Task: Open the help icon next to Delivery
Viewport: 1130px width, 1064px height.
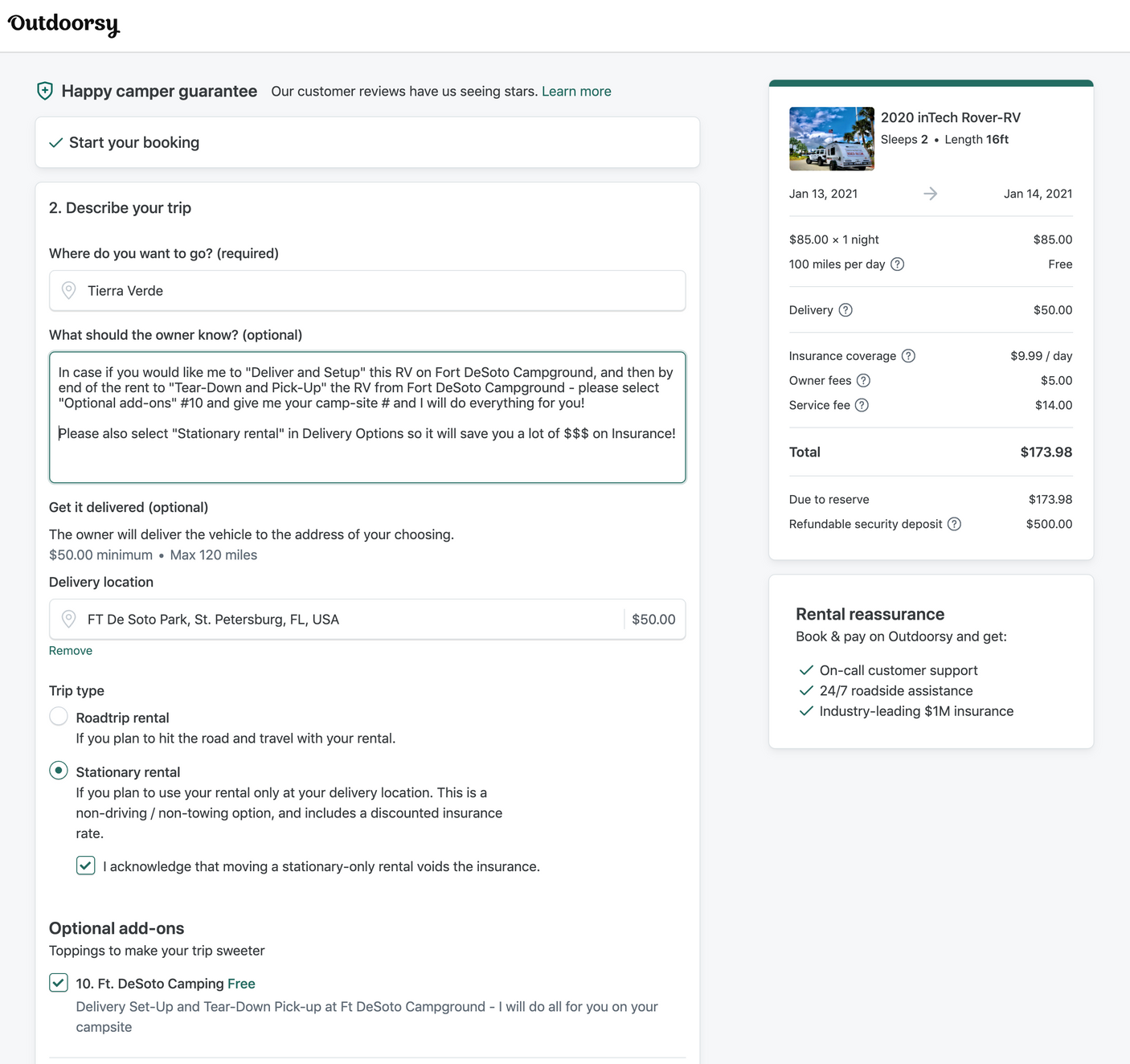Action: pyautogui.click(x=845, y=310)
